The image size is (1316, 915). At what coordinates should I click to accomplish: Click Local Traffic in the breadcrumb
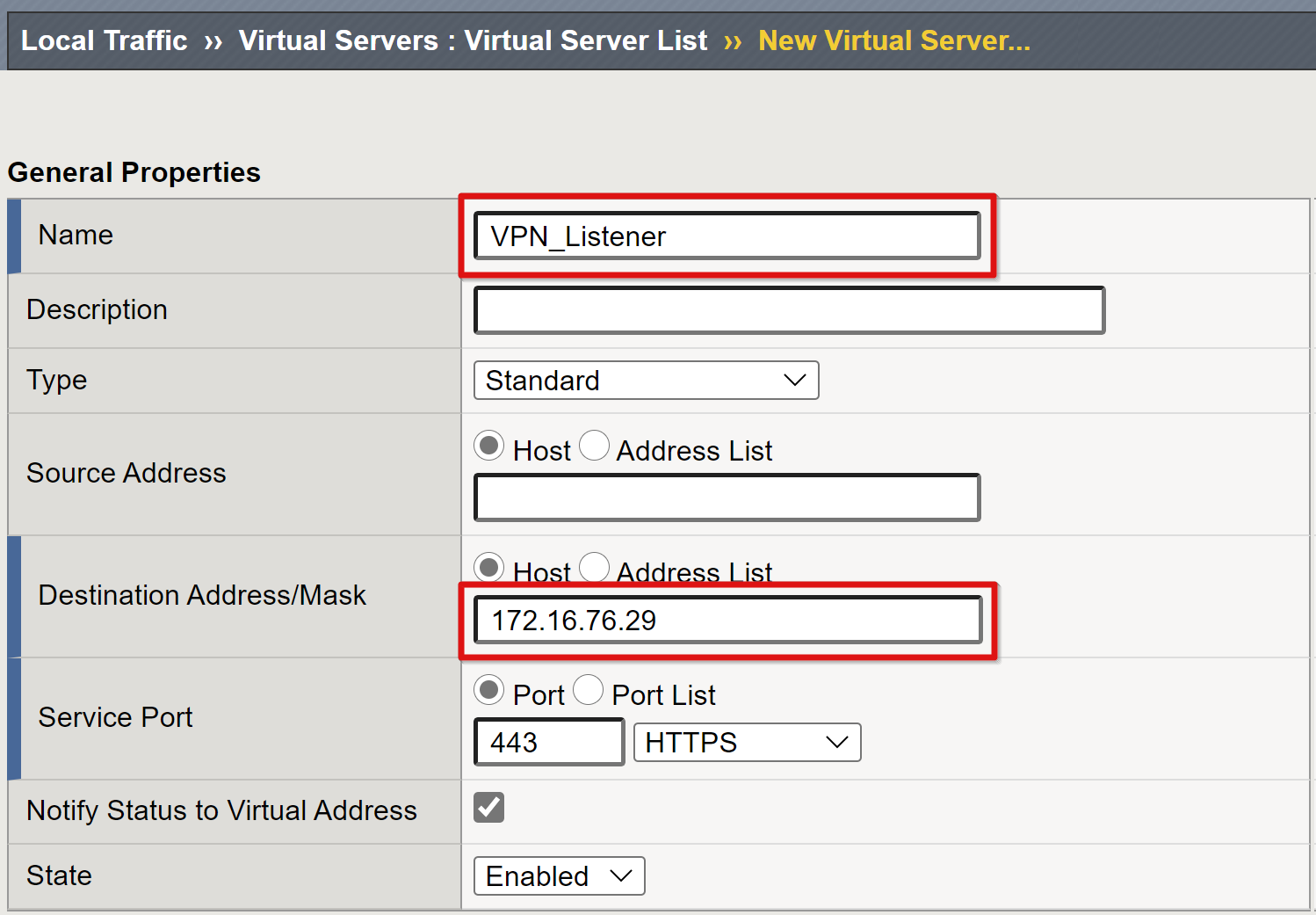(x=104, y=40)
